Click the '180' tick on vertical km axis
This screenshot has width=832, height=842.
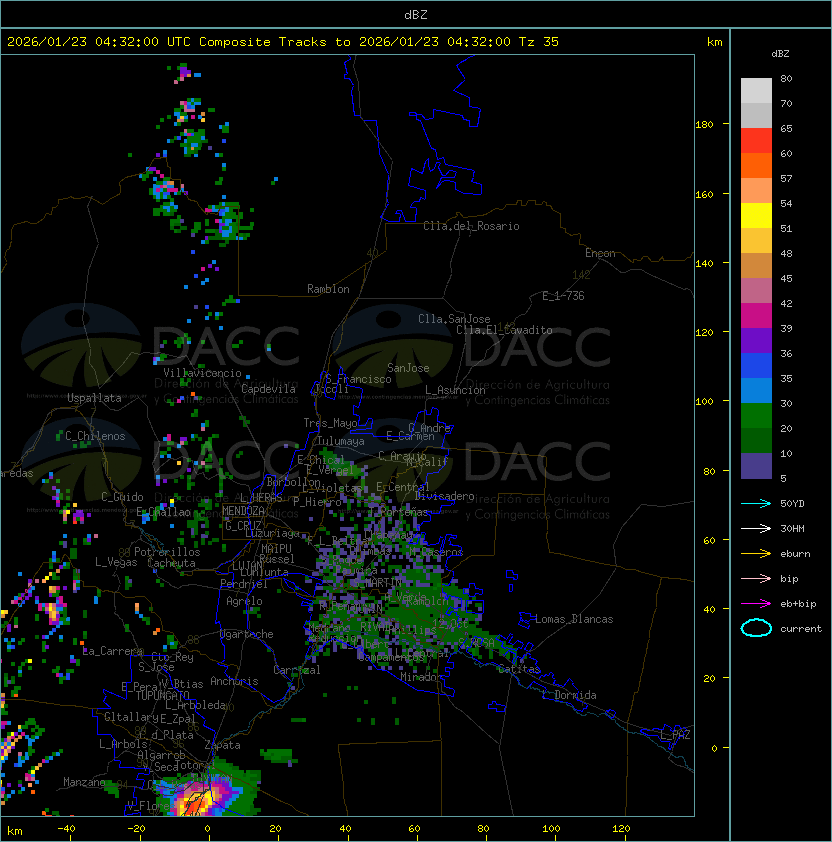point(704,125)
